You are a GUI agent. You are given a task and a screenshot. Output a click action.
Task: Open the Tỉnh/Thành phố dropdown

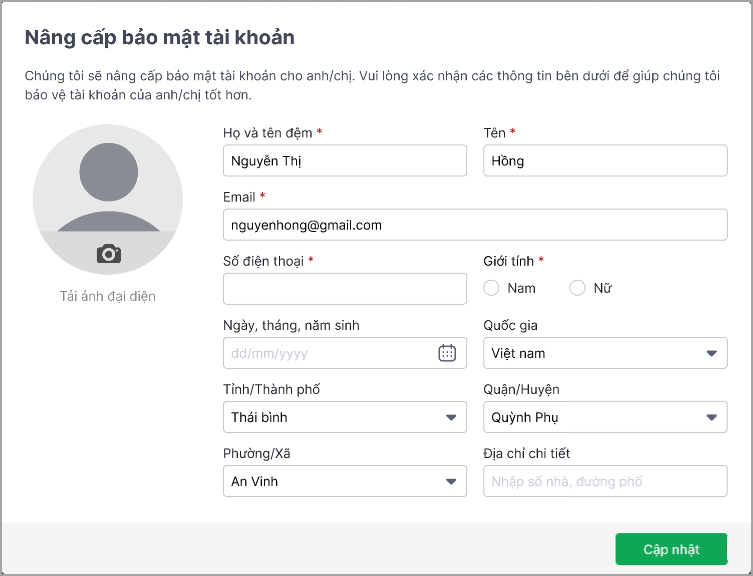point(344,417)
